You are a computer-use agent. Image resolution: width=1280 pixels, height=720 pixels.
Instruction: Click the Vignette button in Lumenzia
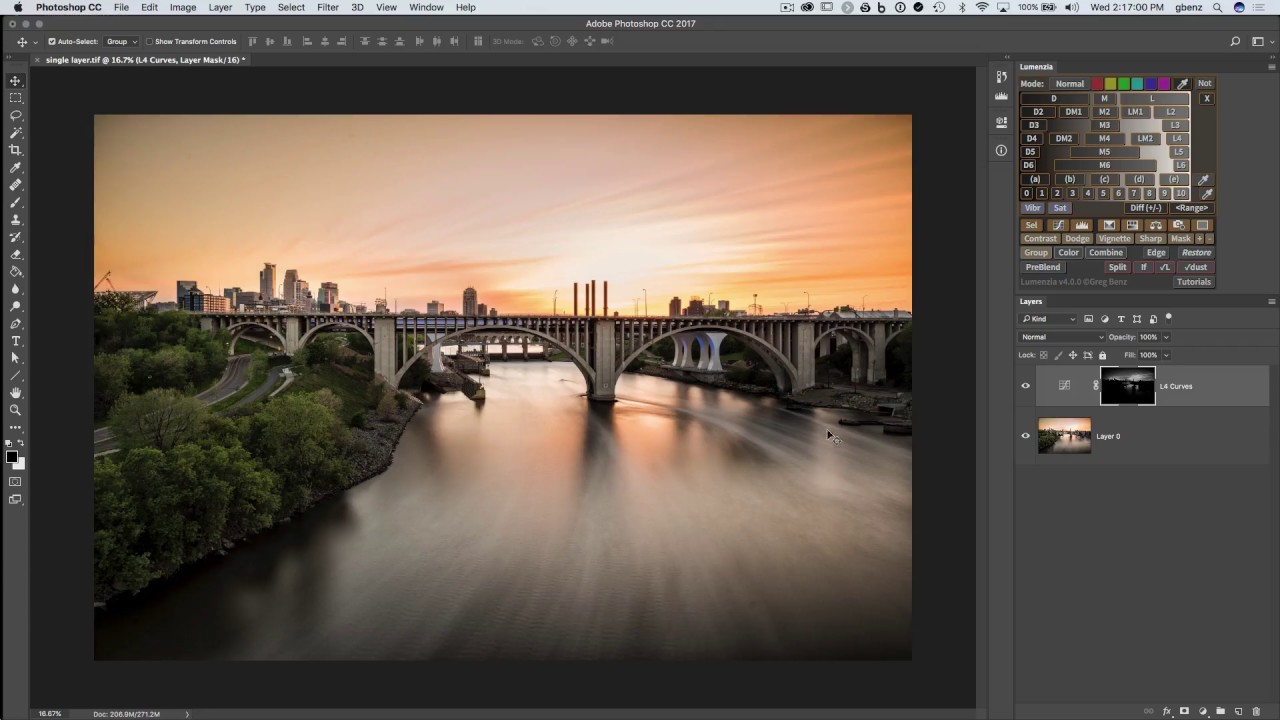(1114, 239)
